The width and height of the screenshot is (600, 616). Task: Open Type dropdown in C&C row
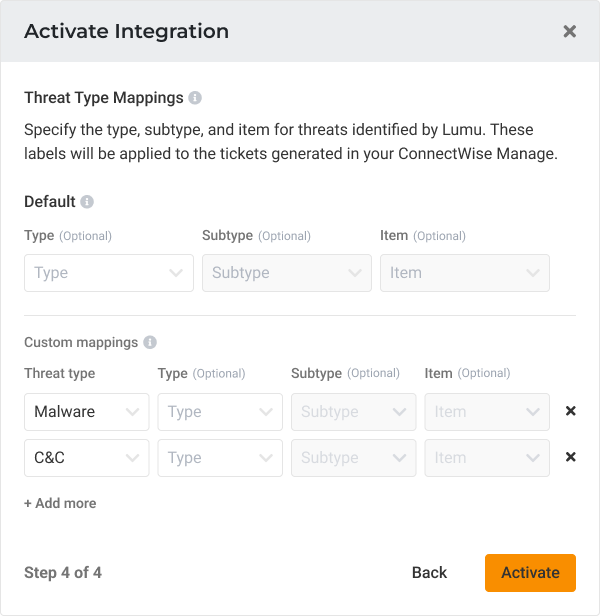pos(220,458)
